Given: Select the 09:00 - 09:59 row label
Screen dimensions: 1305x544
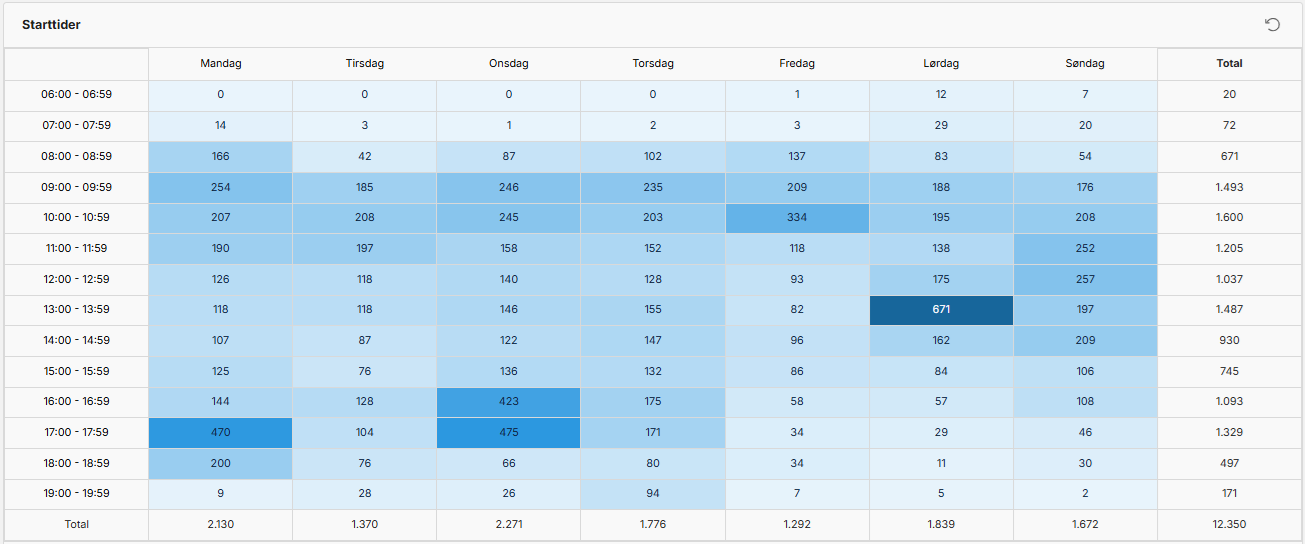Looking at the screenshot, I should click(76, 187).
